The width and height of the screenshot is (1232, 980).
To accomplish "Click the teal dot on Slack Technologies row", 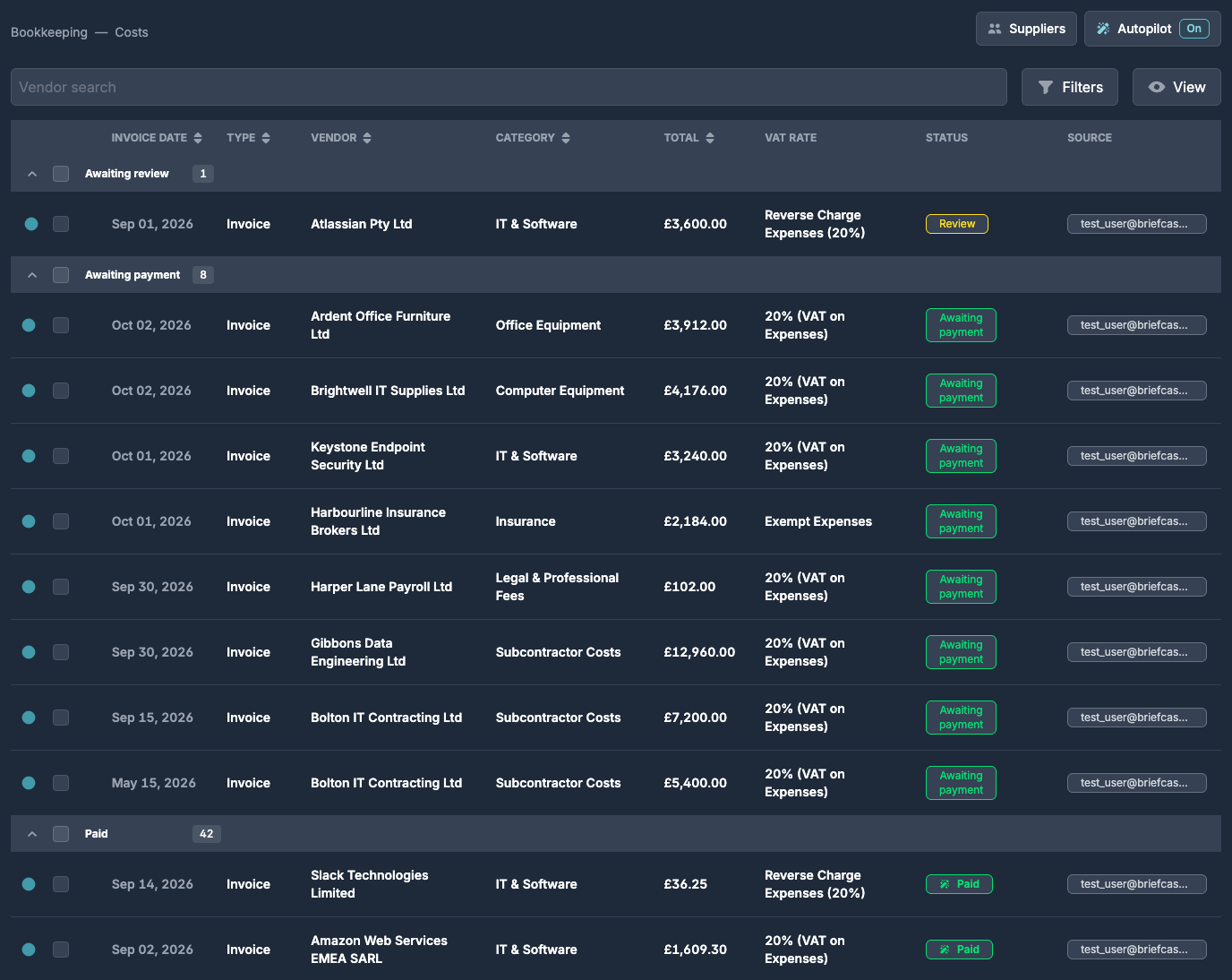I will (x=29, y=884).
